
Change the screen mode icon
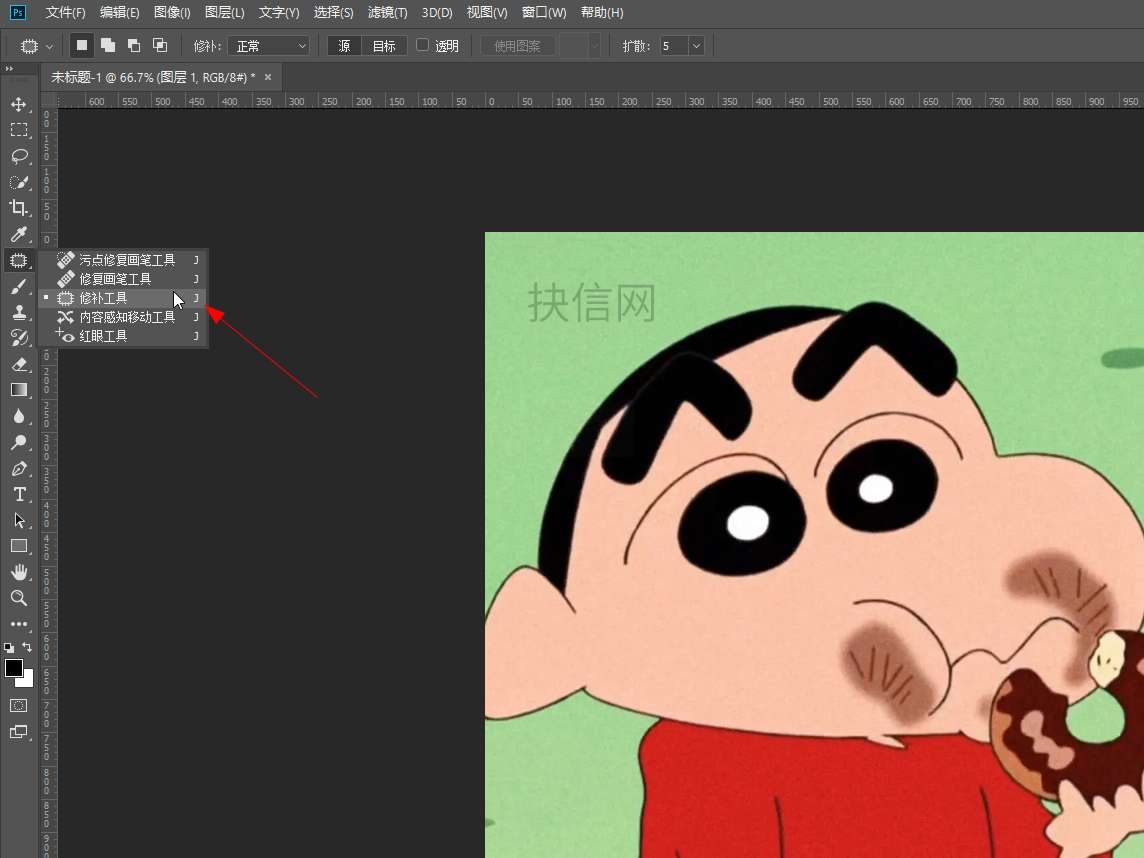pos(18,732)
